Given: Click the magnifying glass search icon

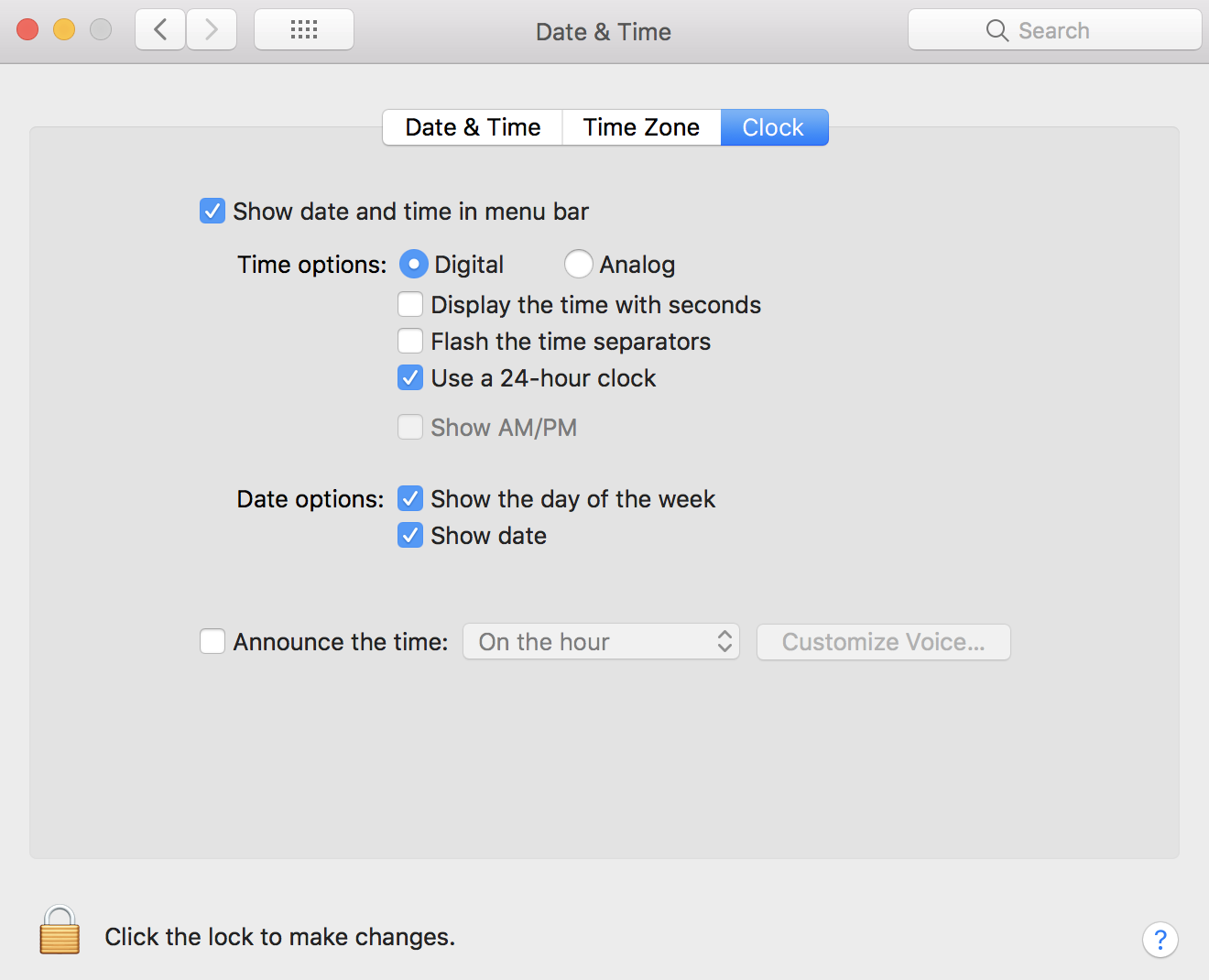Looking at the screenshot, I should [x=997, y=30].
